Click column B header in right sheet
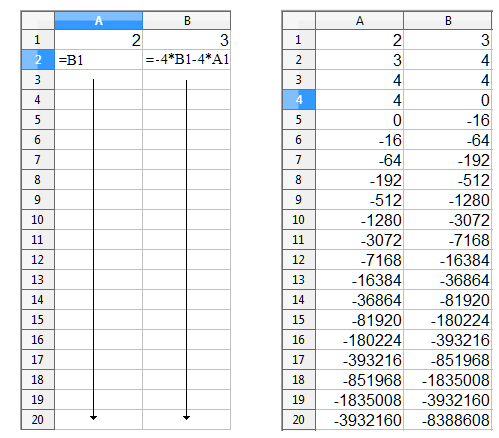This screenshot has height=438, width=499. [448, 21]
